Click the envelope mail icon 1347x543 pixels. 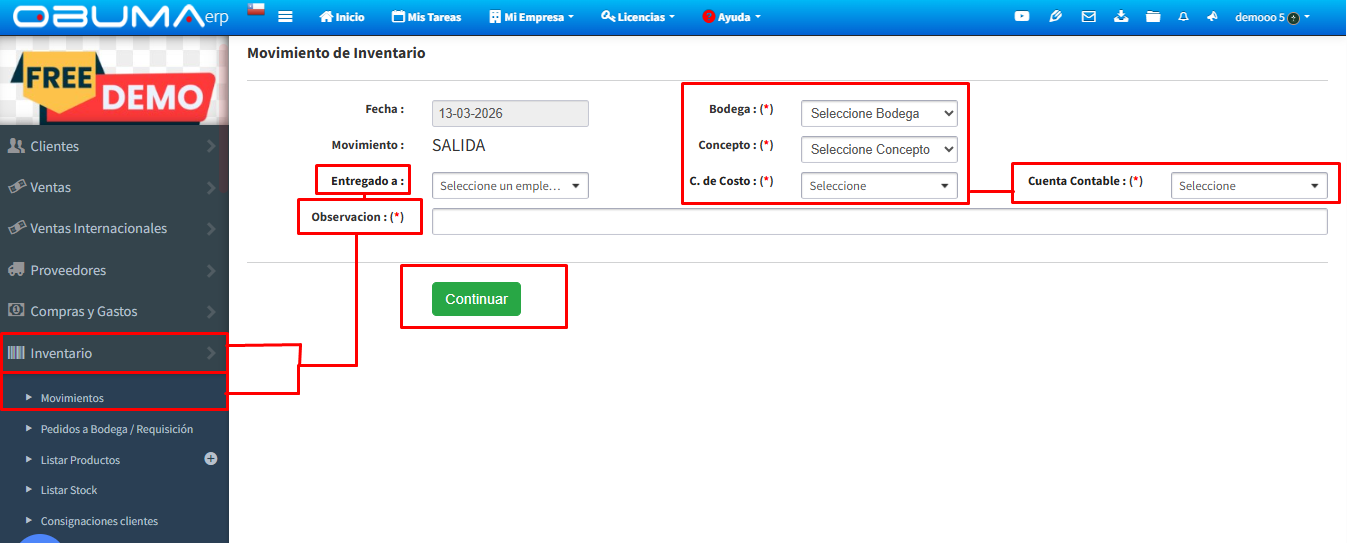point(1089,17)
